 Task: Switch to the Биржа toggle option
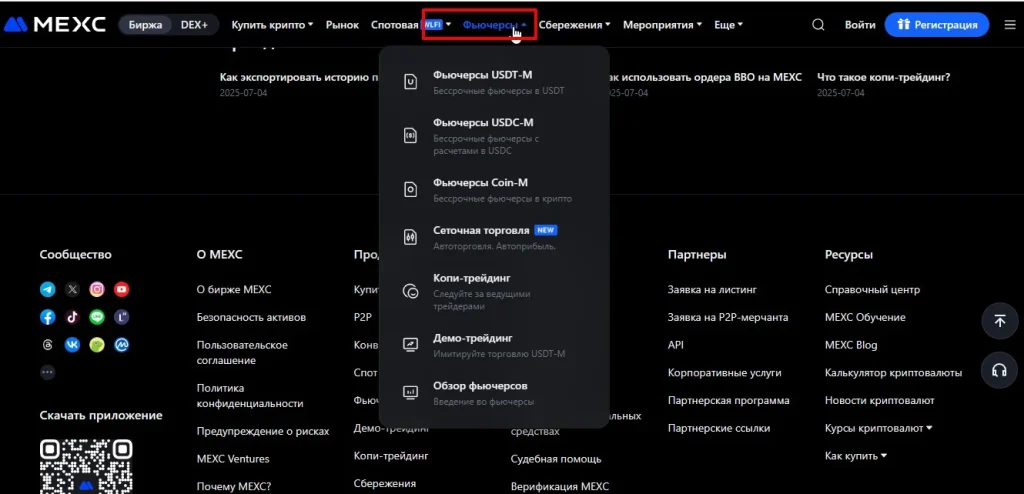coord(145,25)
